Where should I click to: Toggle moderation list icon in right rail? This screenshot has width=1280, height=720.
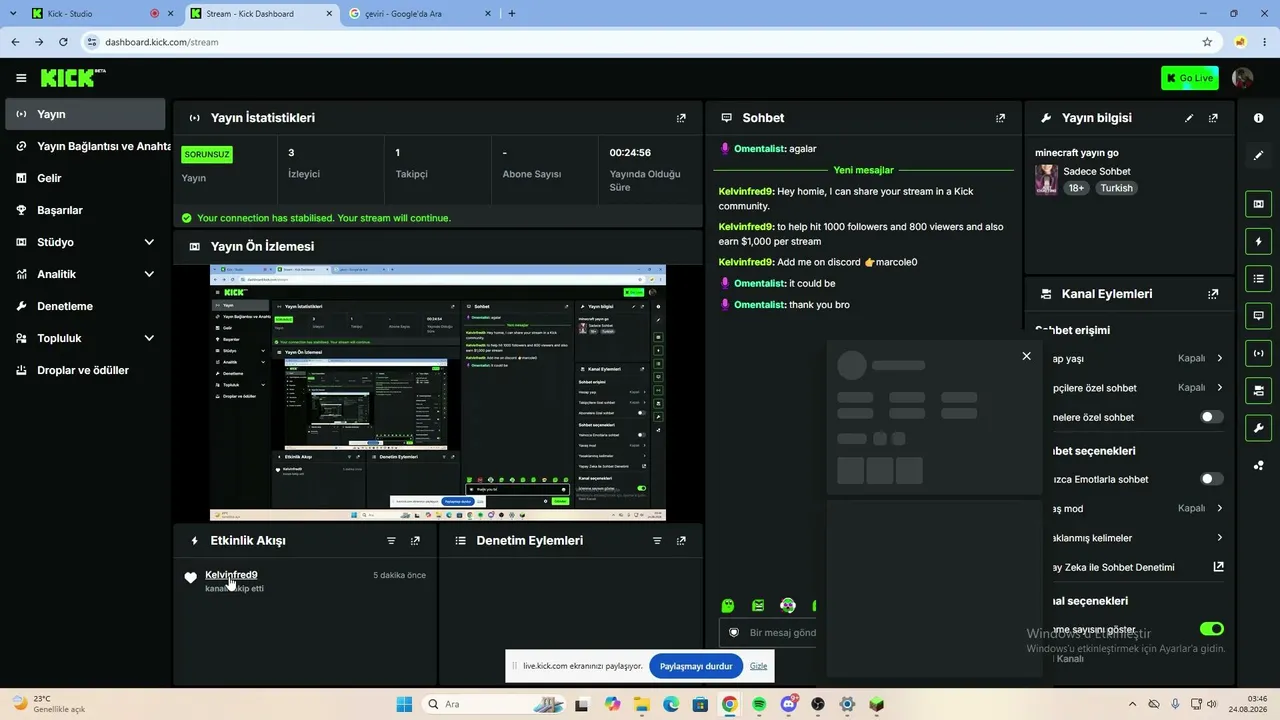[x=1258, y=278]
